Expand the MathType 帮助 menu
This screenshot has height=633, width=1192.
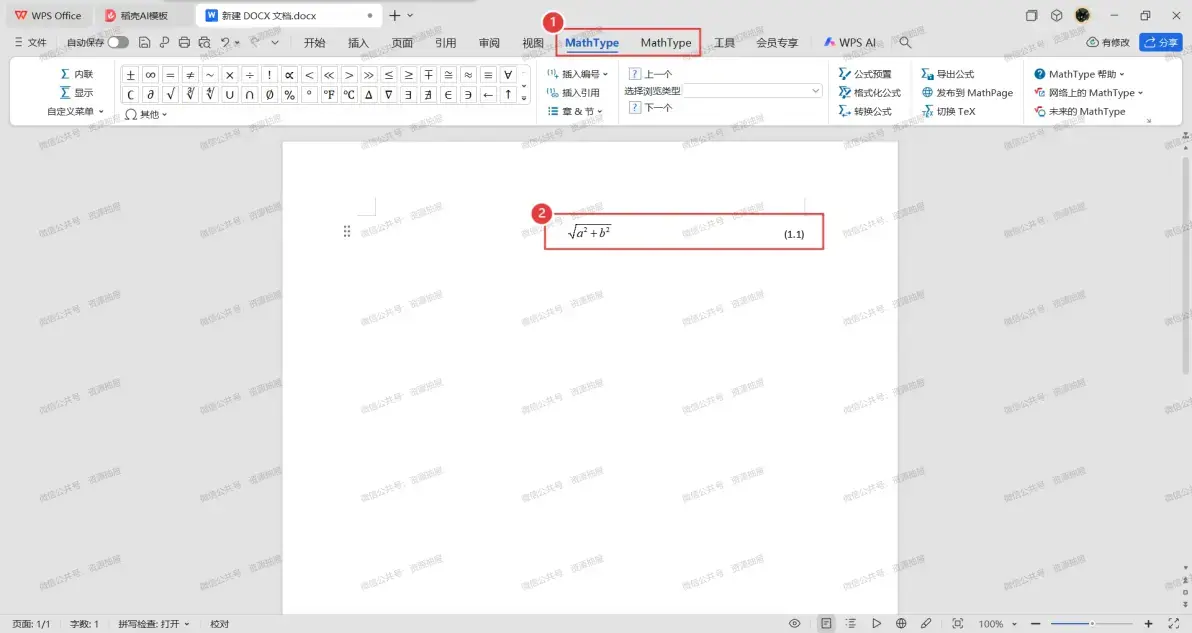point(1079,74)
